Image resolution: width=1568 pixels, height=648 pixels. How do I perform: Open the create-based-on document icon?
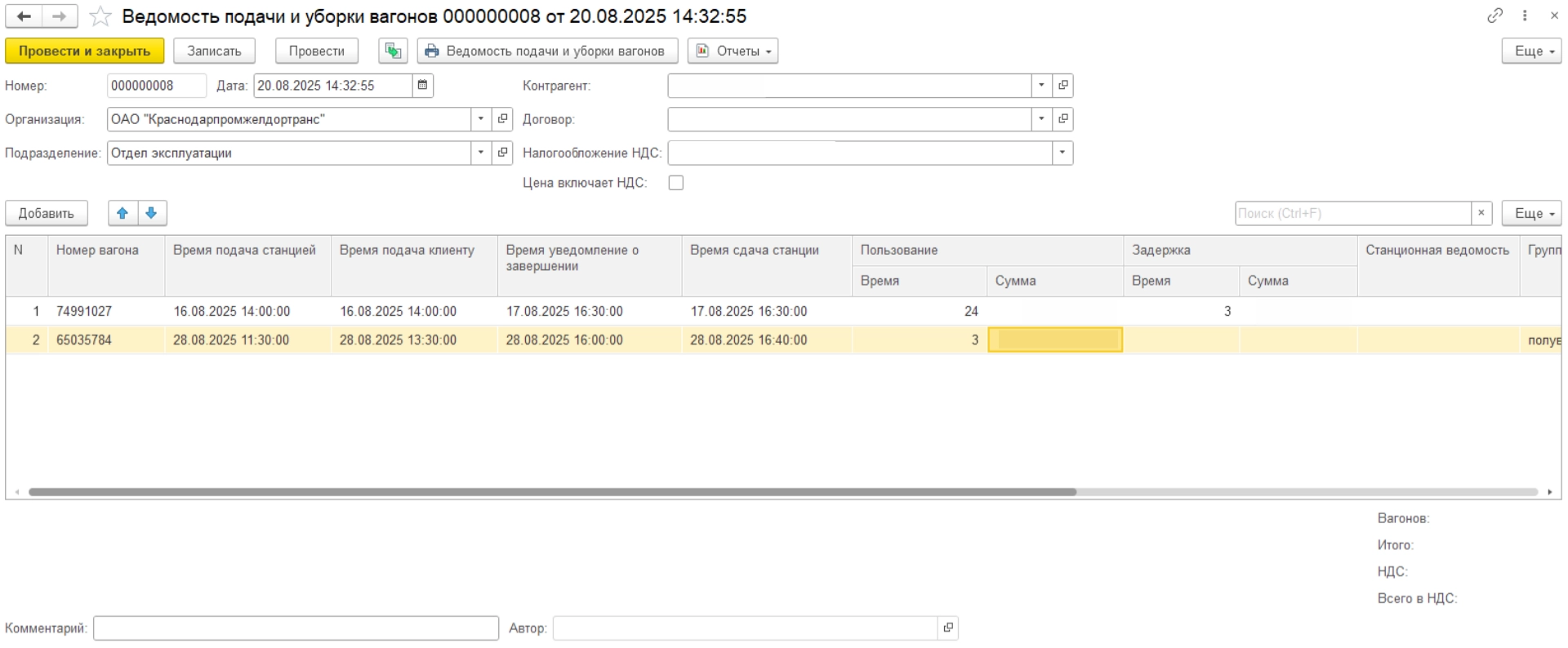pyautogui.click(x=393, y=51)
